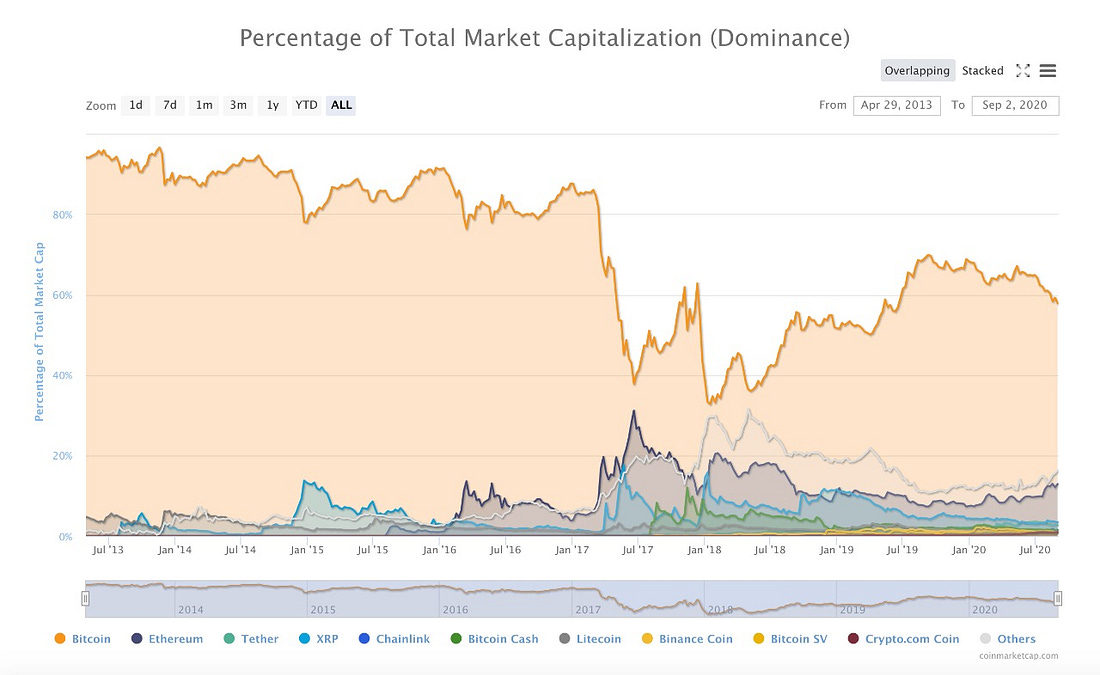This screenshot has height=675, width=1100.
Task: Click the To date field
Action: 1014,105
